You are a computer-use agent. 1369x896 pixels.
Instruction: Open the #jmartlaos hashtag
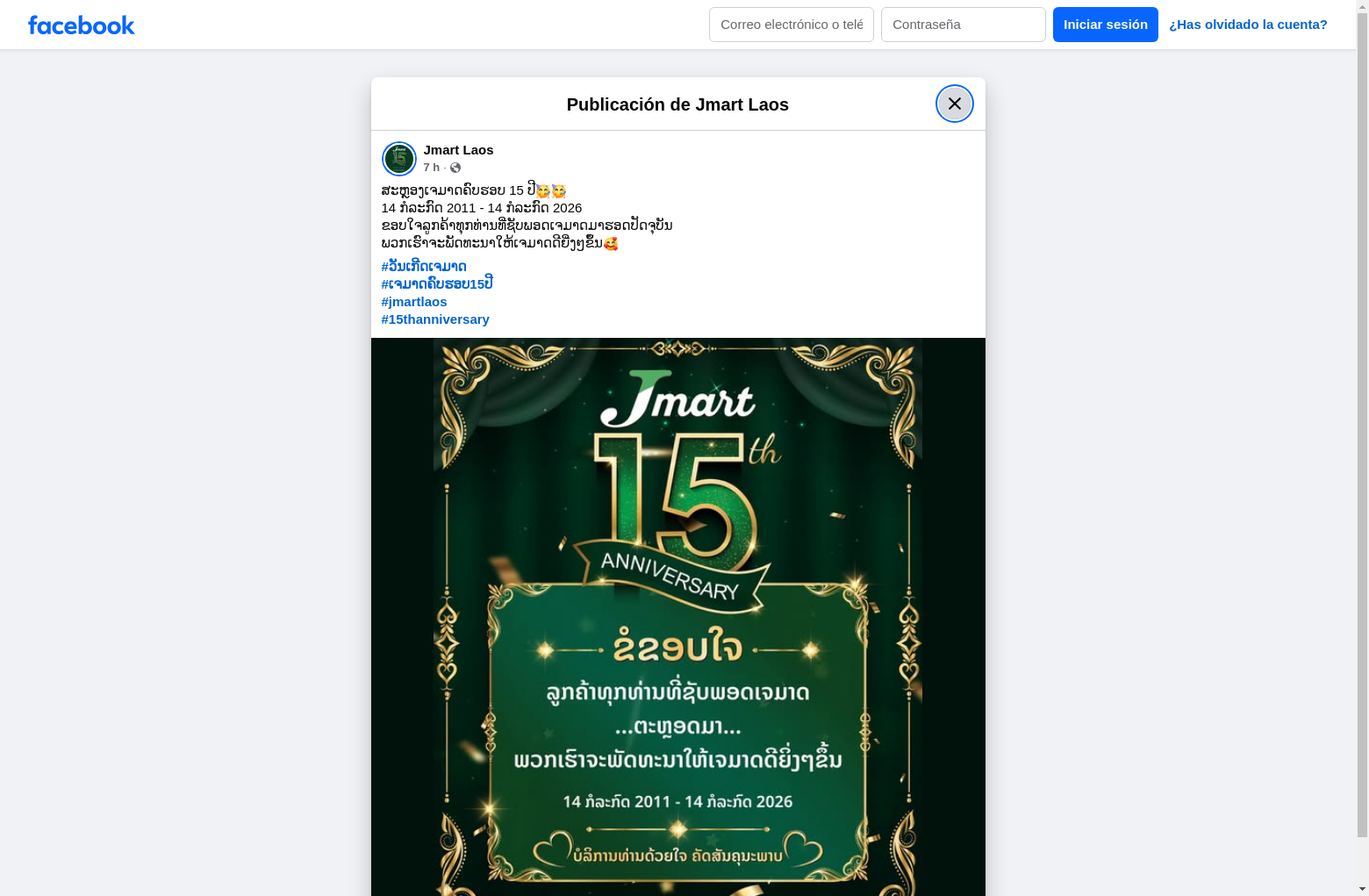click(x=414, y=302)
